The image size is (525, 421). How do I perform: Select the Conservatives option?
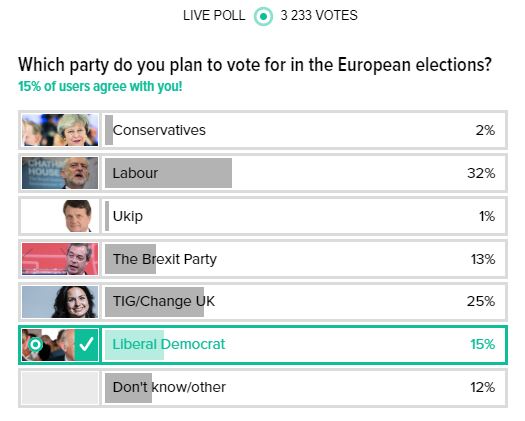pyautogui.click(x=263, y=130)
